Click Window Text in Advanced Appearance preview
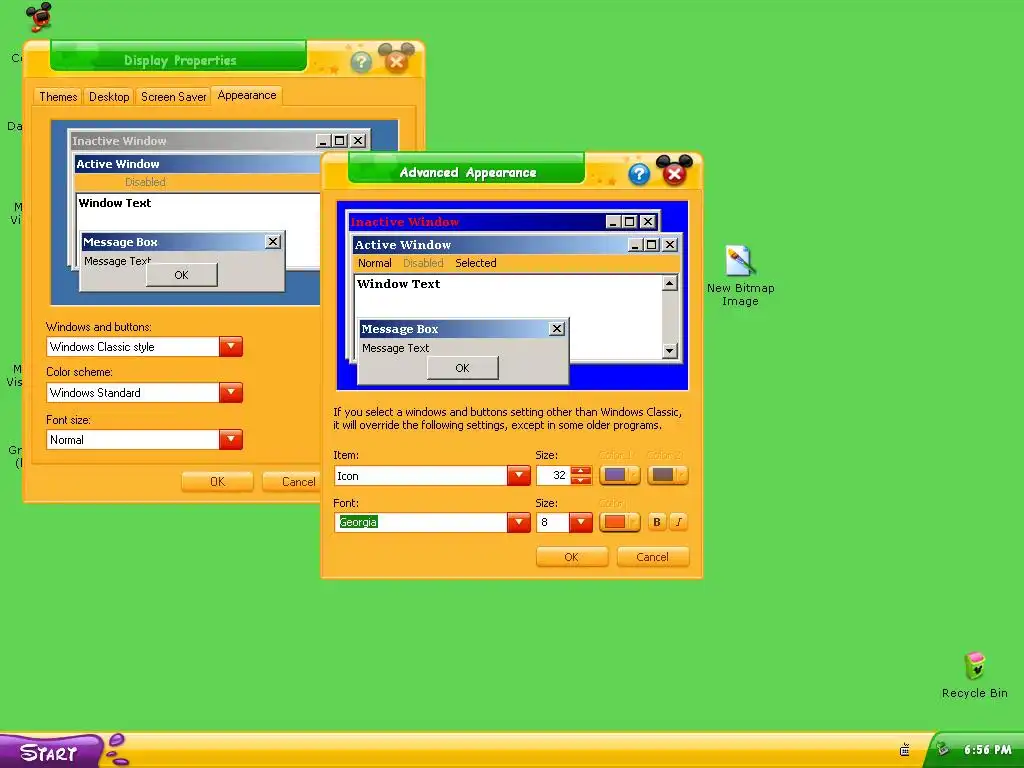1024x768 pixels. [398, 284]
